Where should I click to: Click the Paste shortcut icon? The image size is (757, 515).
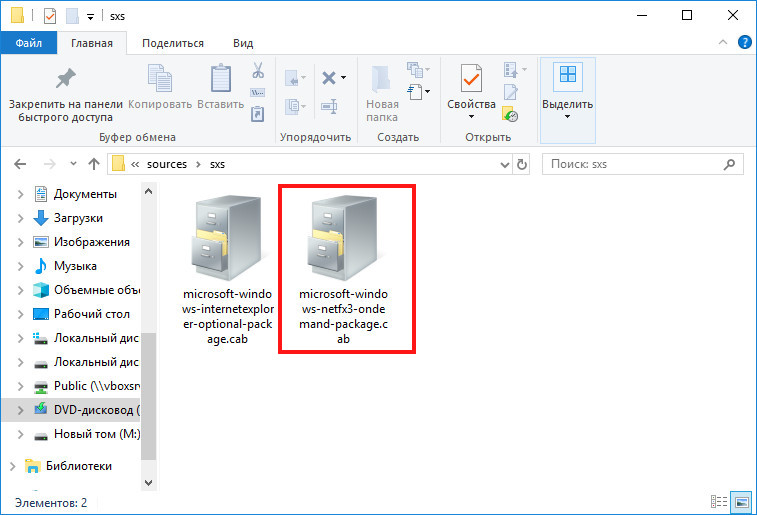pos(258,114)
